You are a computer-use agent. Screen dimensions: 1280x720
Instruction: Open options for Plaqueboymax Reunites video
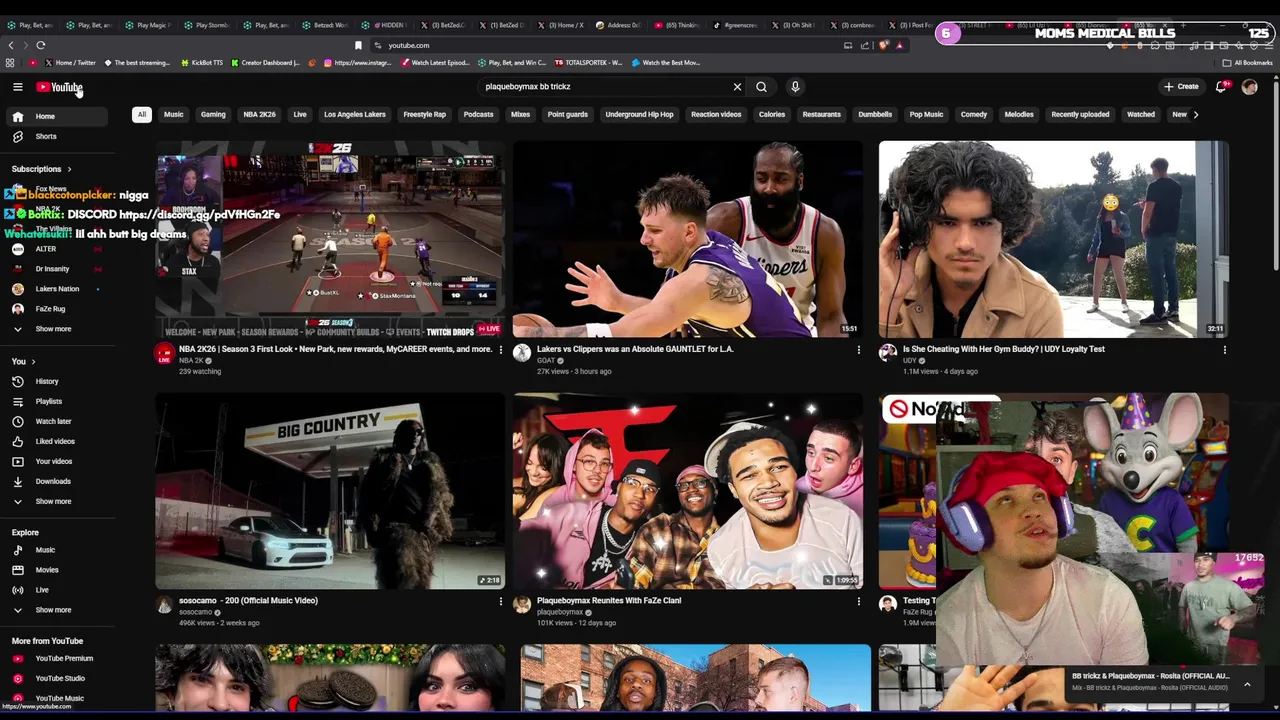[858, 601]
